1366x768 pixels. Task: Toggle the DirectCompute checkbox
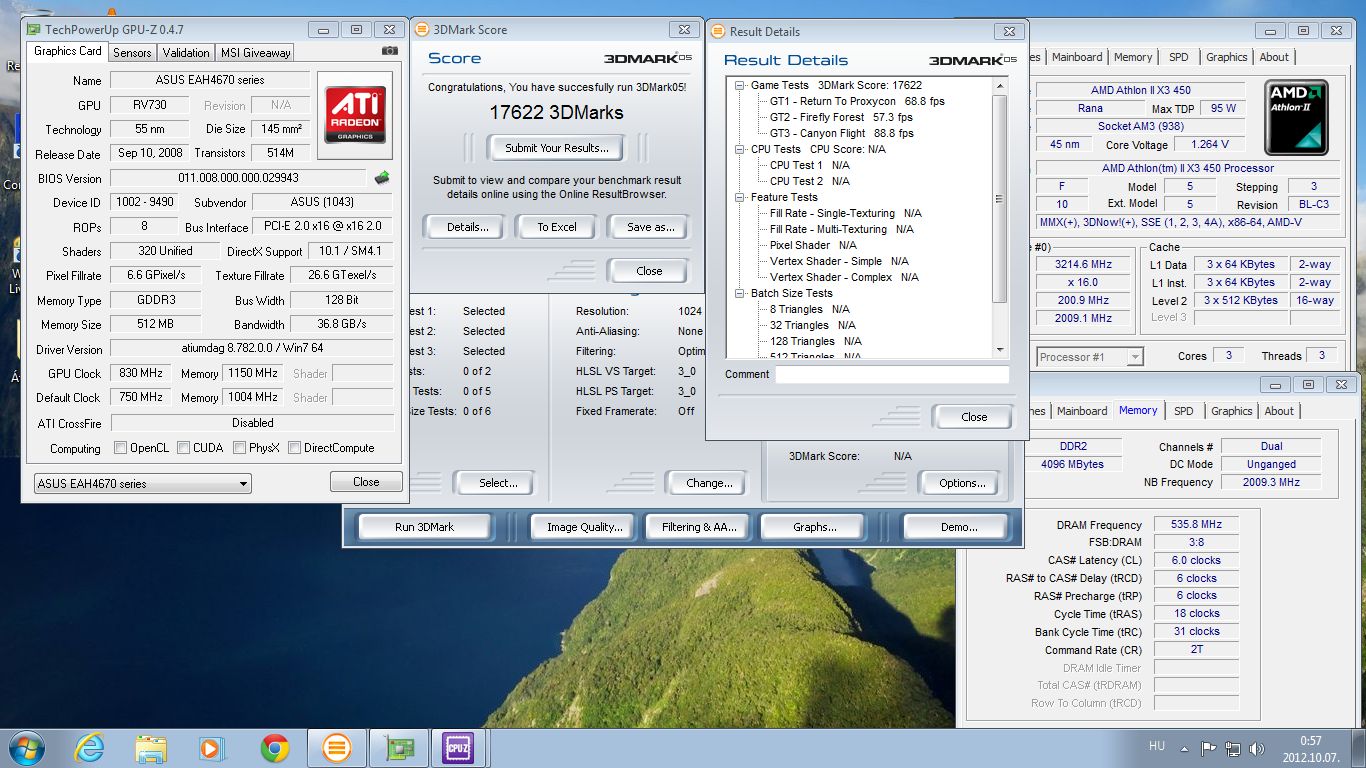coord(294,448)
